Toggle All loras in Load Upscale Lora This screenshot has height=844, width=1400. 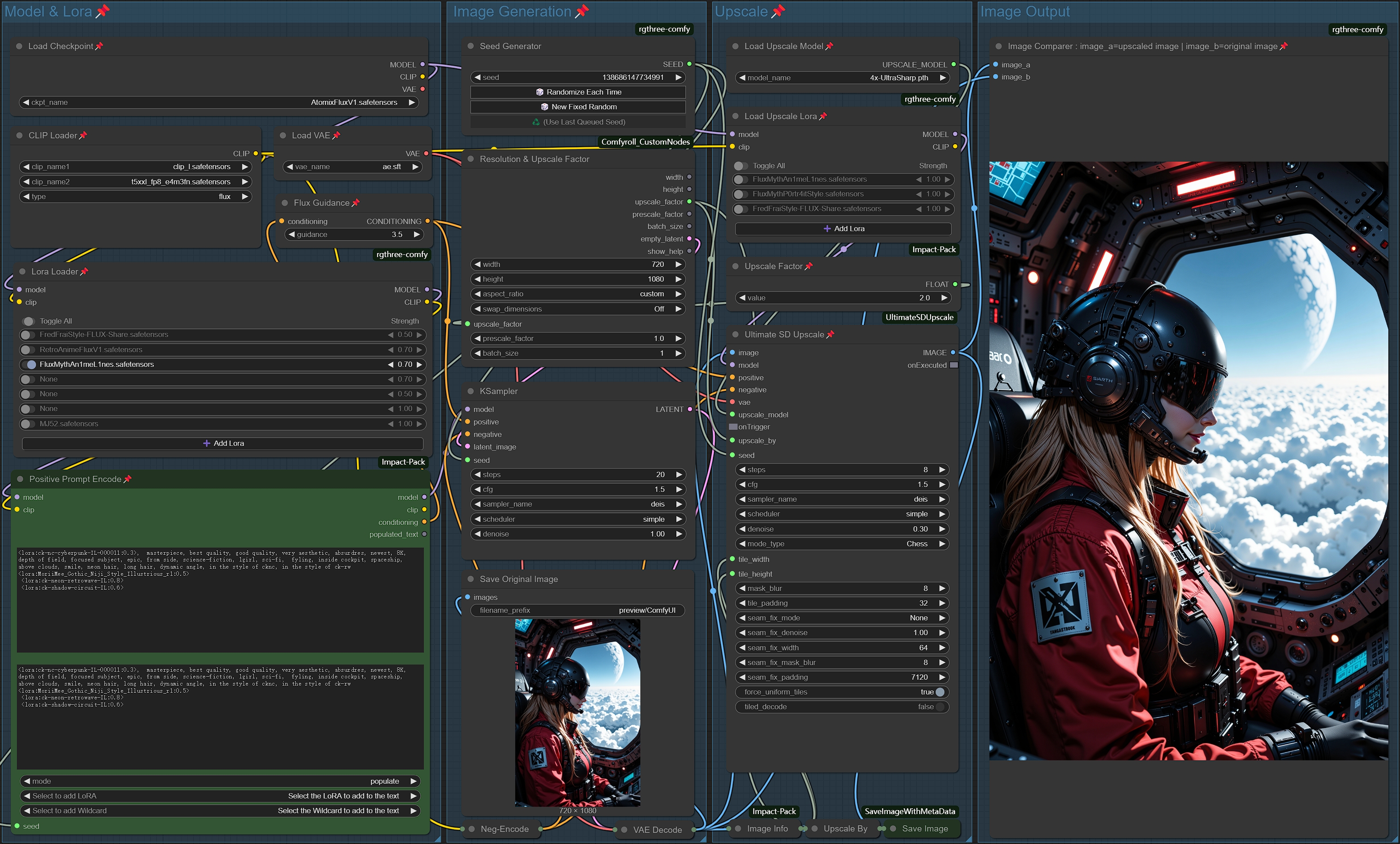tap(740, 166)
